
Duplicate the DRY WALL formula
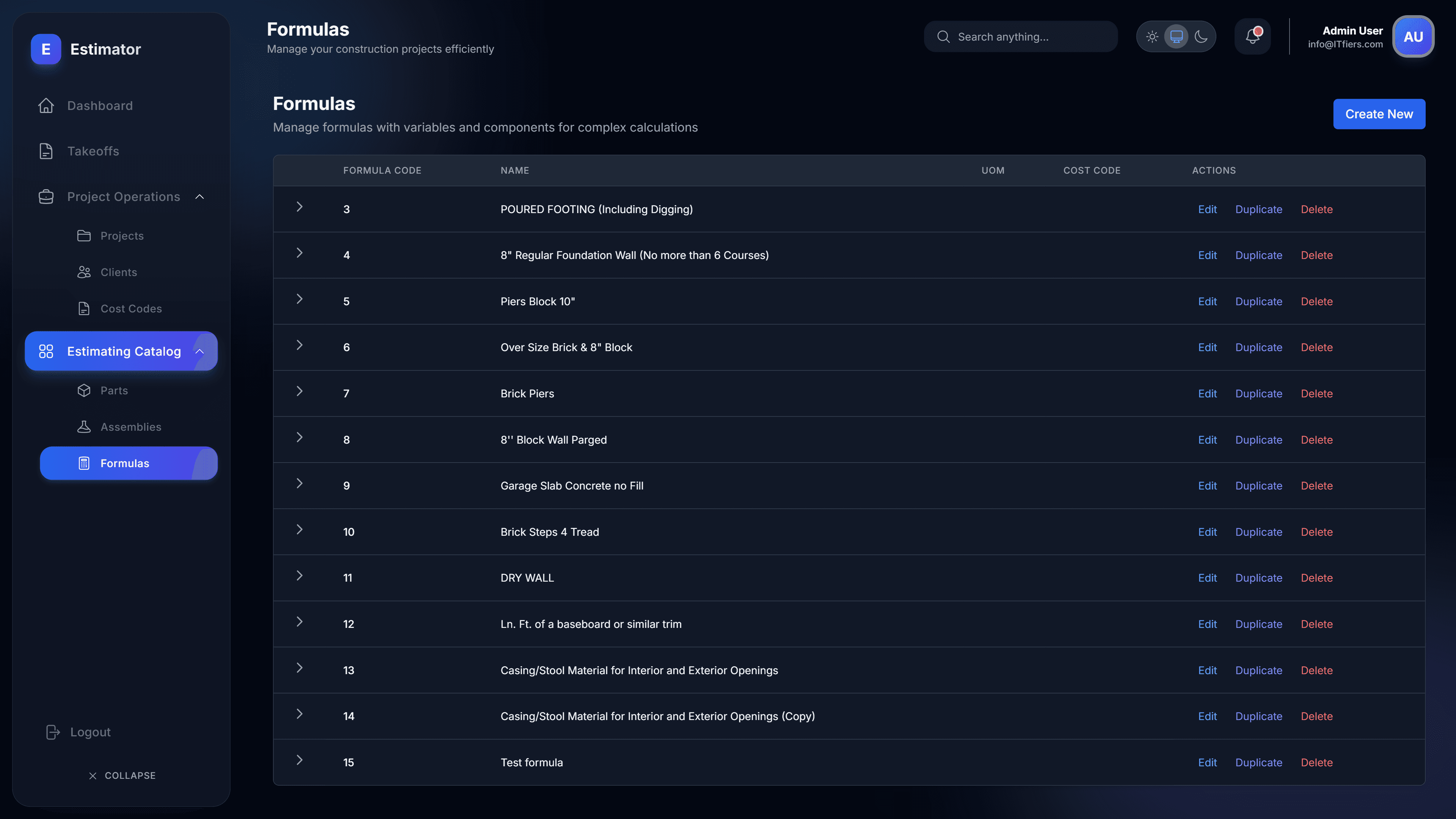pos(1258,577)
